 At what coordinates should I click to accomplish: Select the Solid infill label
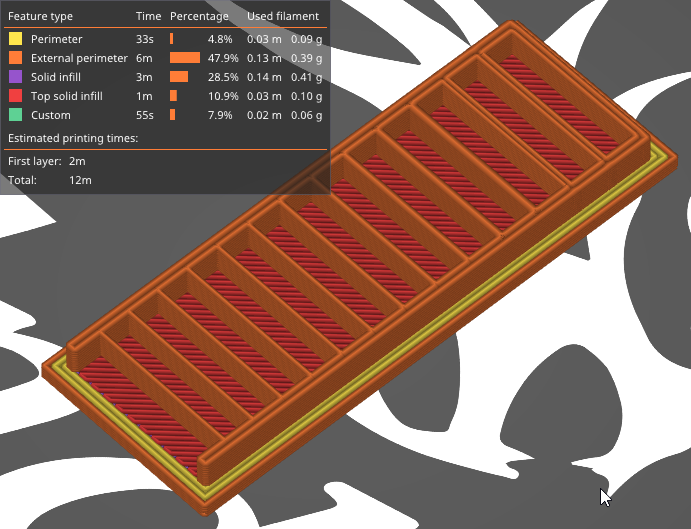(x=56, y=77)
